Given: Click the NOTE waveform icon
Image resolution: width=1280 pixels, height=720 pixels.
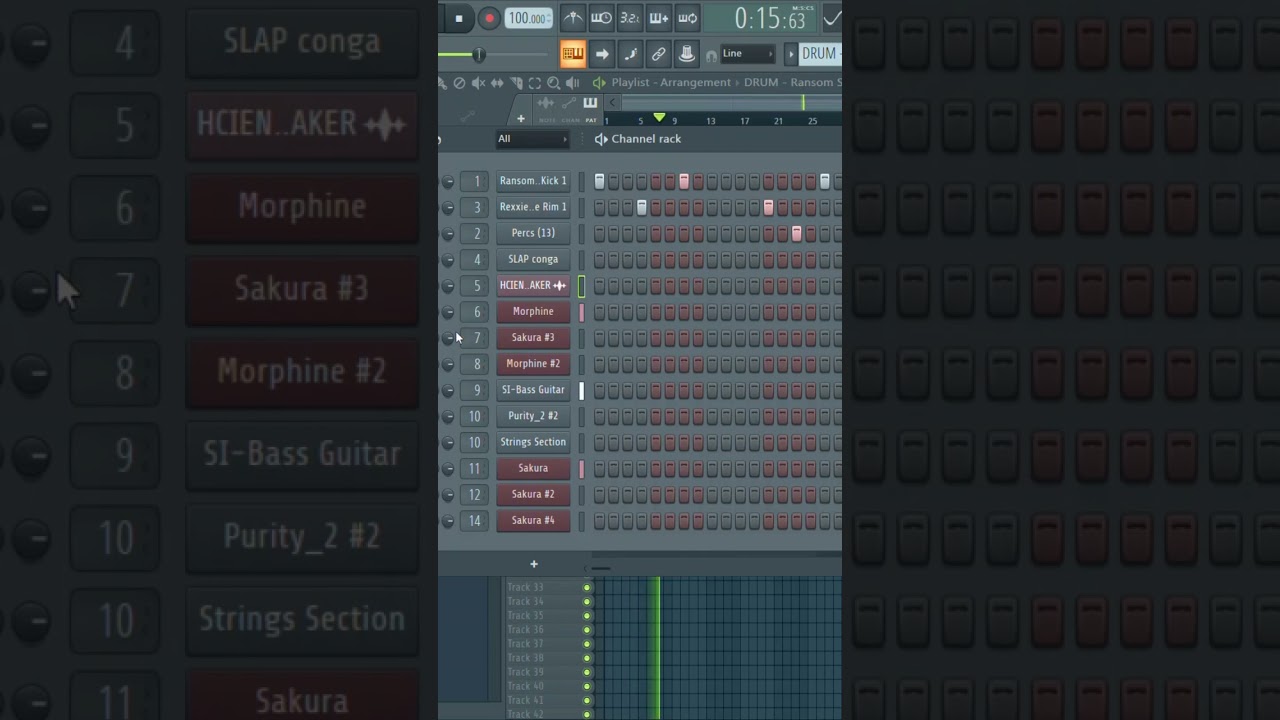Looking at the screenshot, I should (547, 104).
